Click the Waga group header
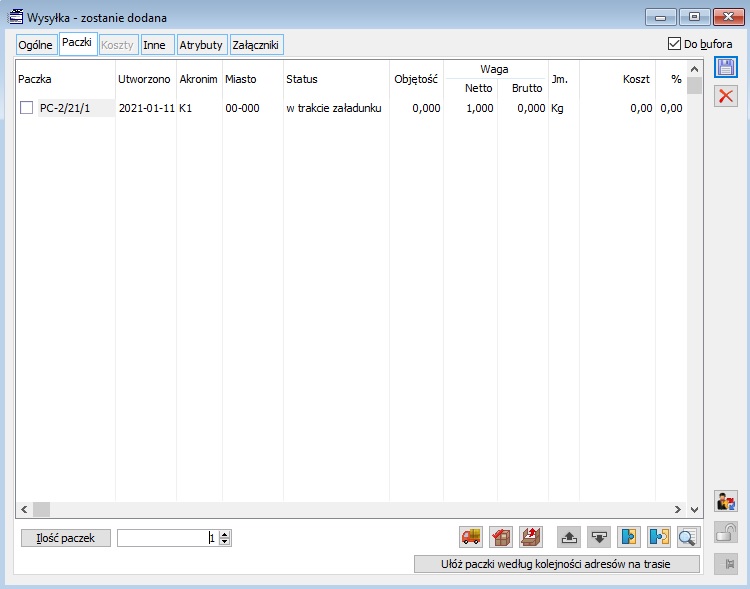 [x=494, y=69]
